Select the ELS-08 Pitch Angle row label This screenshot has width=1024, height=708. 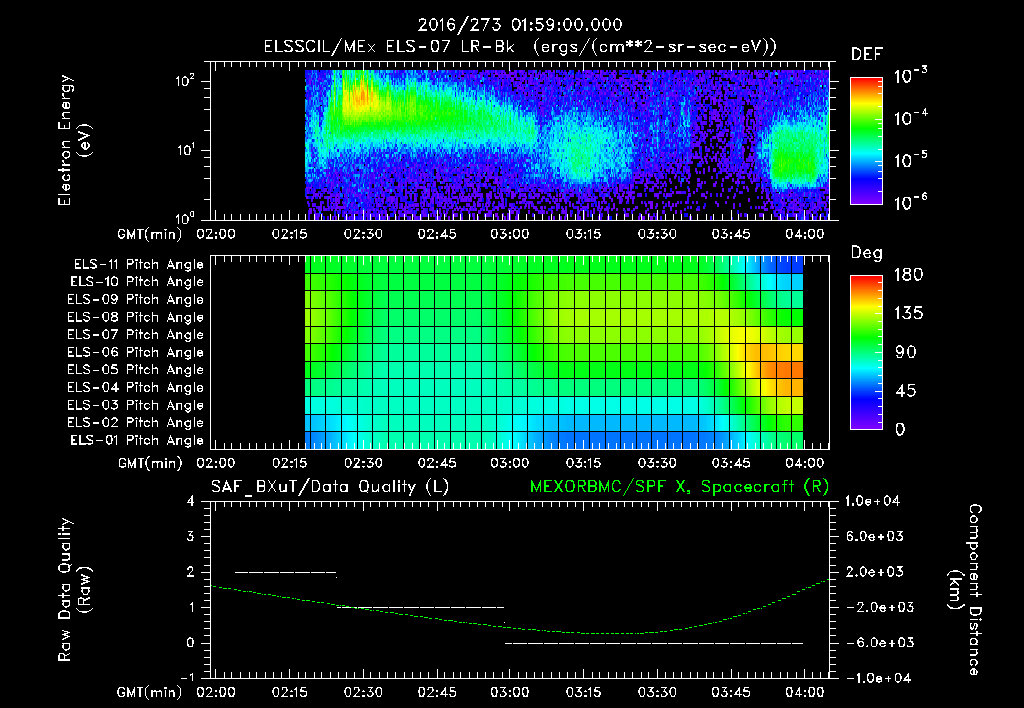pos(135,317)
